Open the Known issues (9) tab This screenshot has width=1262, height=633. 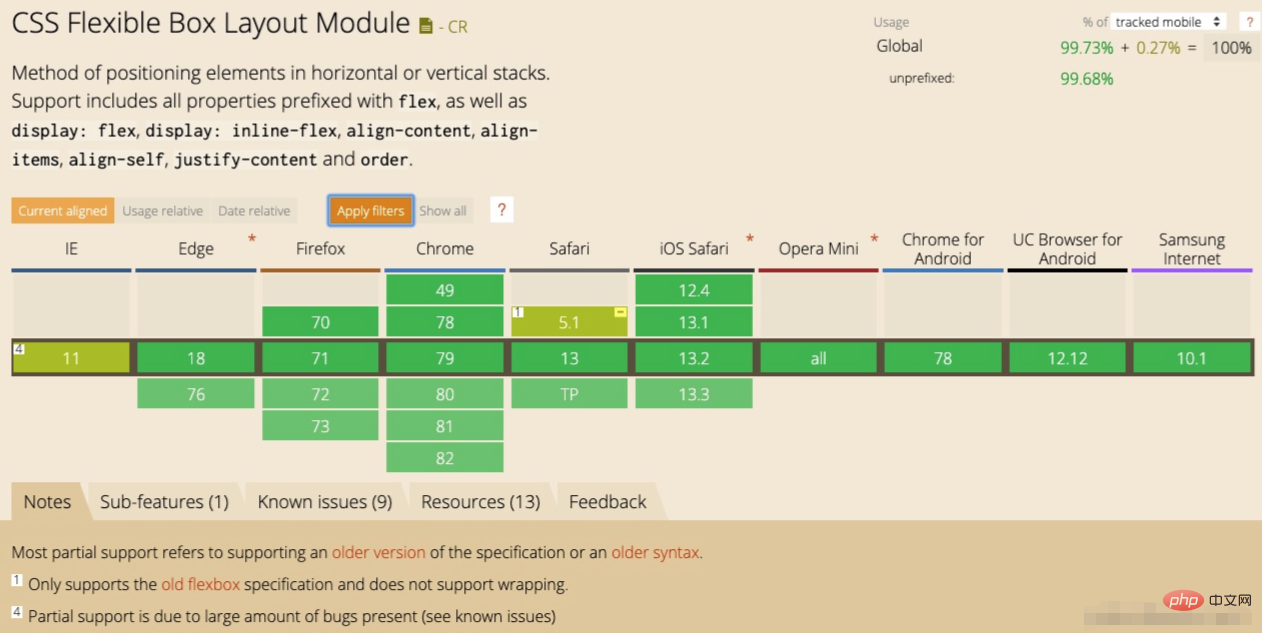coord(325,502)
